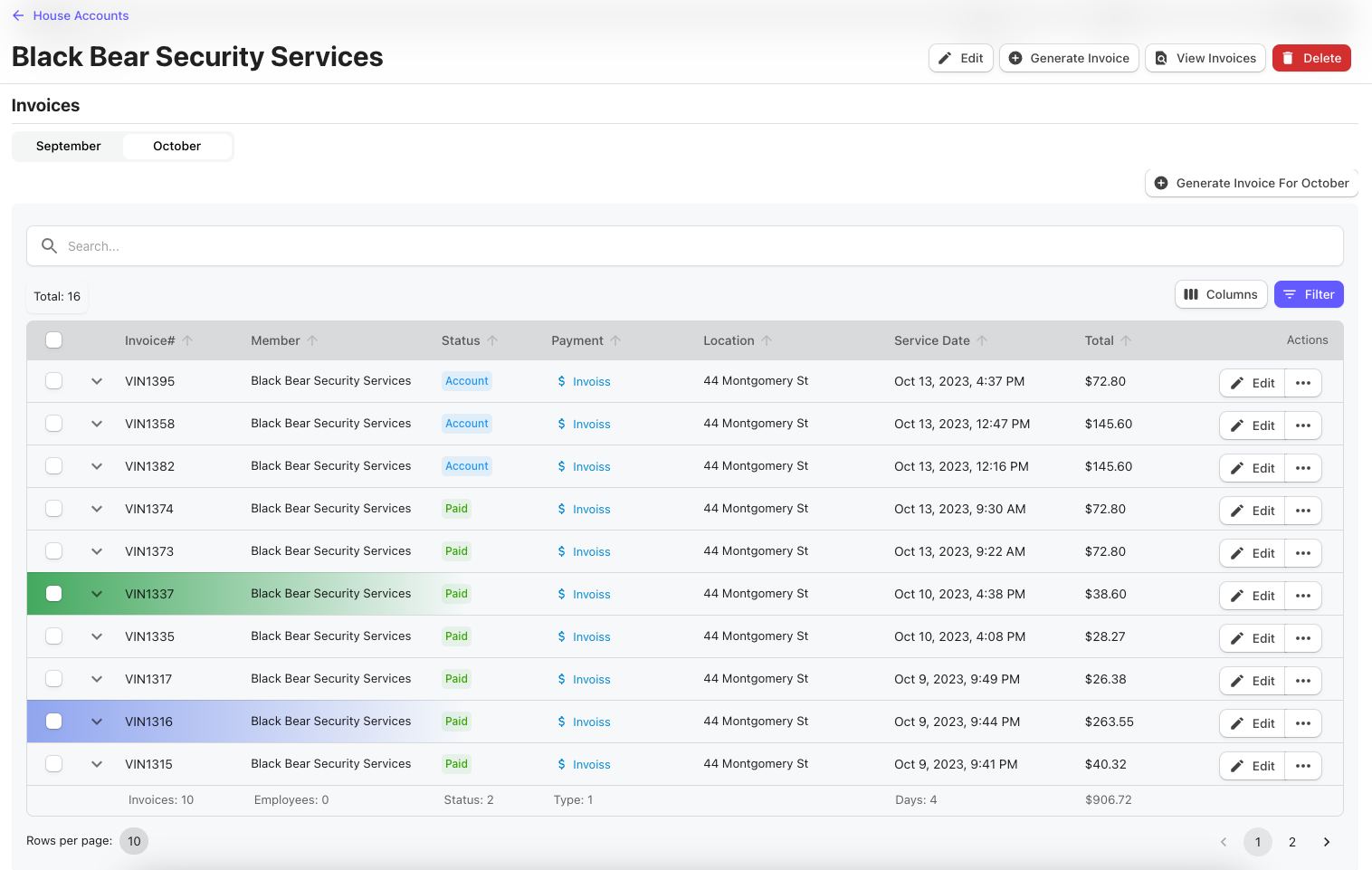The height and width of the screenshot is (870, 1372).
Task: Click the View Invoices icon
Action: (x=1161, y=57)
